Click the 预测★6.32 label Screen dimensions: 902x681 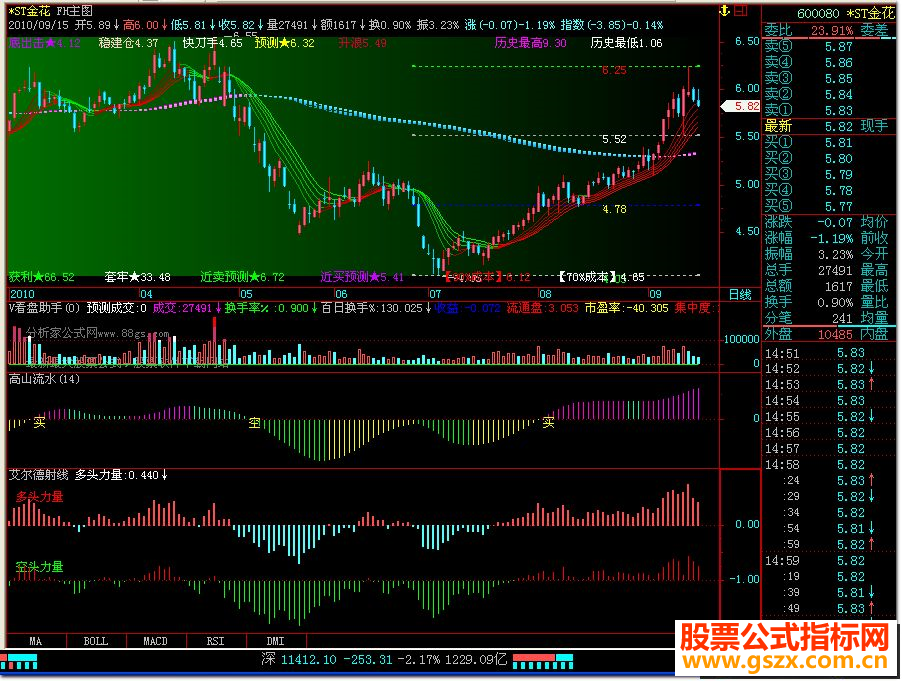pyautogui.click(x=285, y=43)
